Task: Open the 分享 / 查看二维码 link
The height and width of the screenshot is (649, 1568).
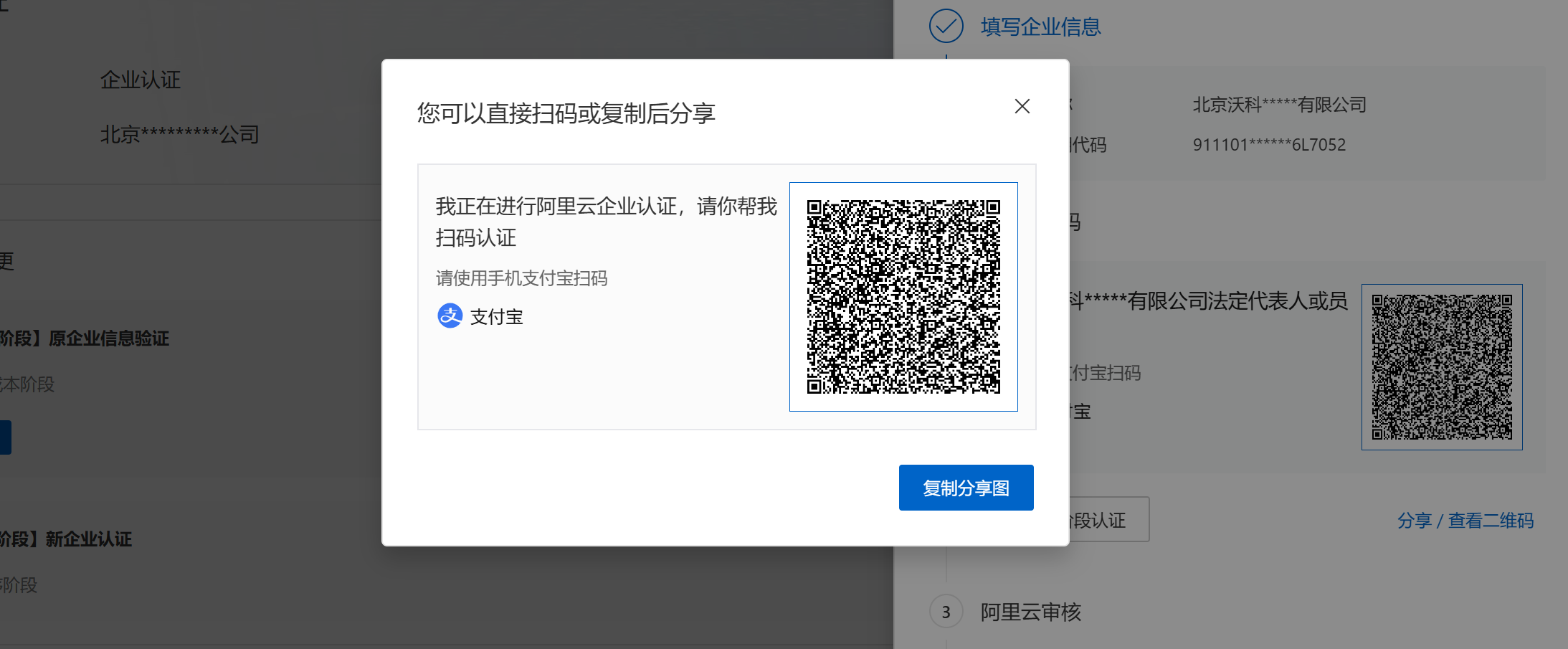Action: [x=1465, y=520]
